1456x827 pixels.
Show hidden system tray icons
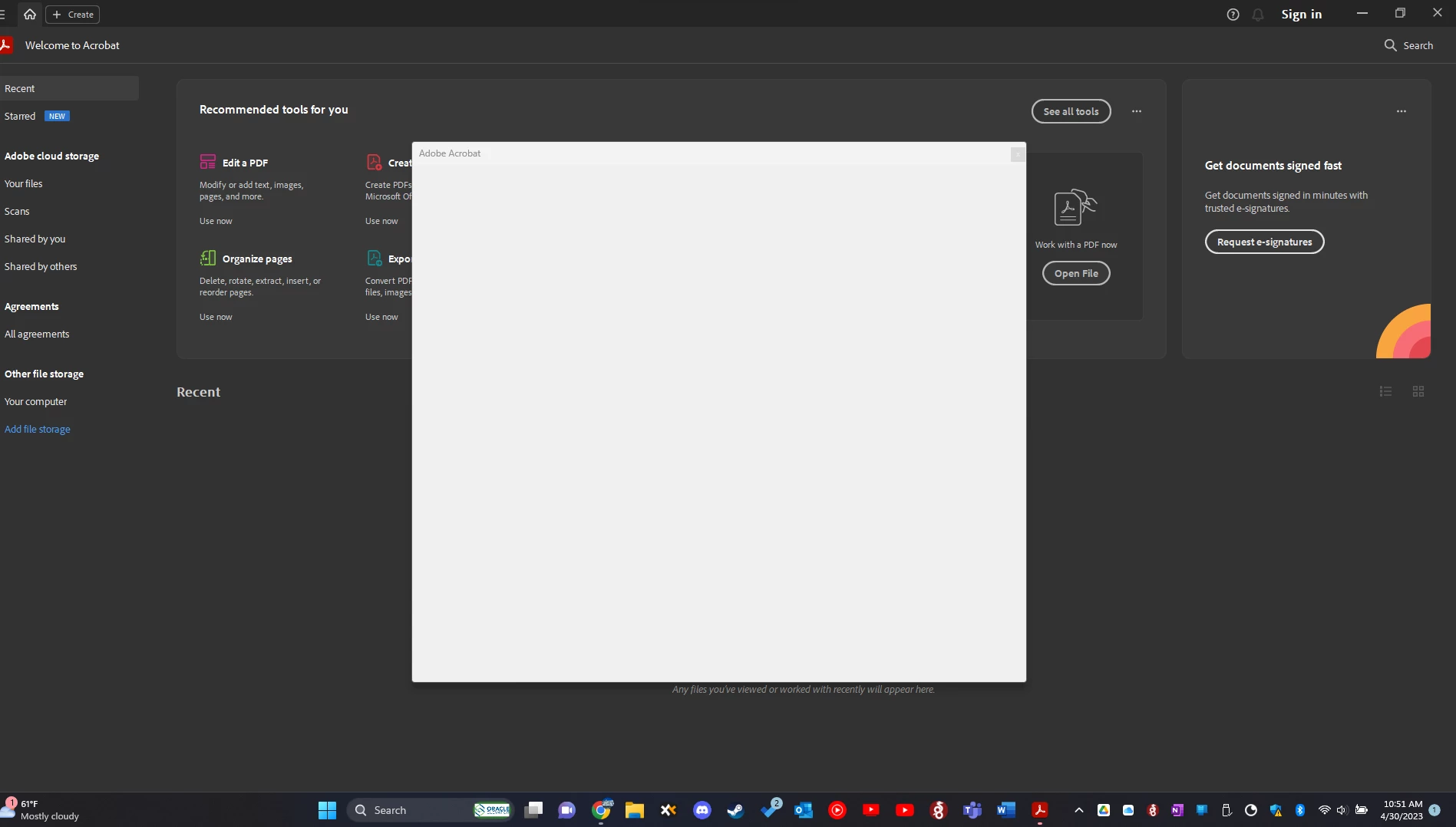[1079, 810]
